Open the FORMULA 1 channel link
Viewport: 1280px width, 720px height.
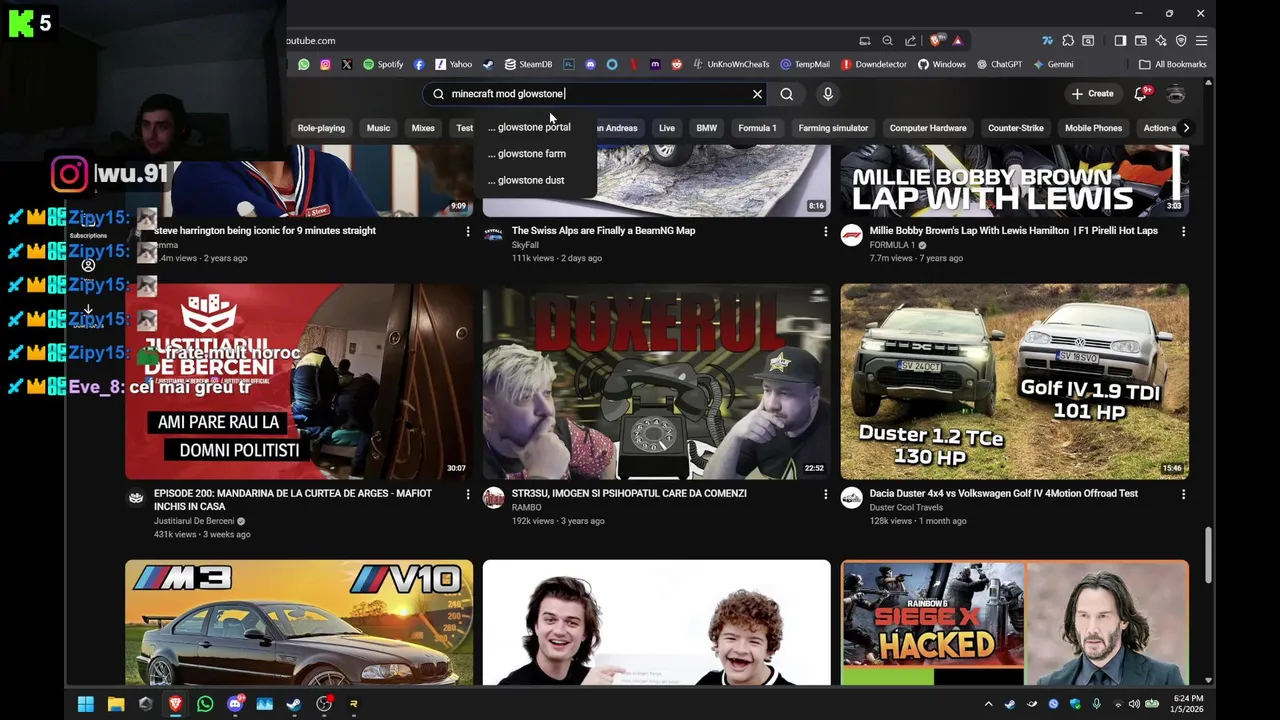tap(892, 245)
